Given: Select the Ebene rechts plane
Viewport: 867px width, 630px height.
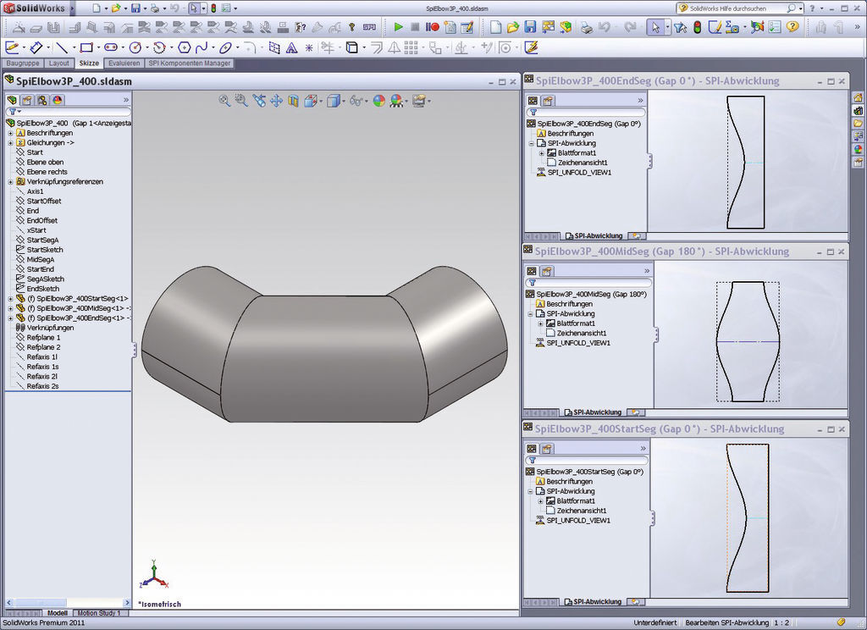Looking at the screenshot, I should coord(46,172).
